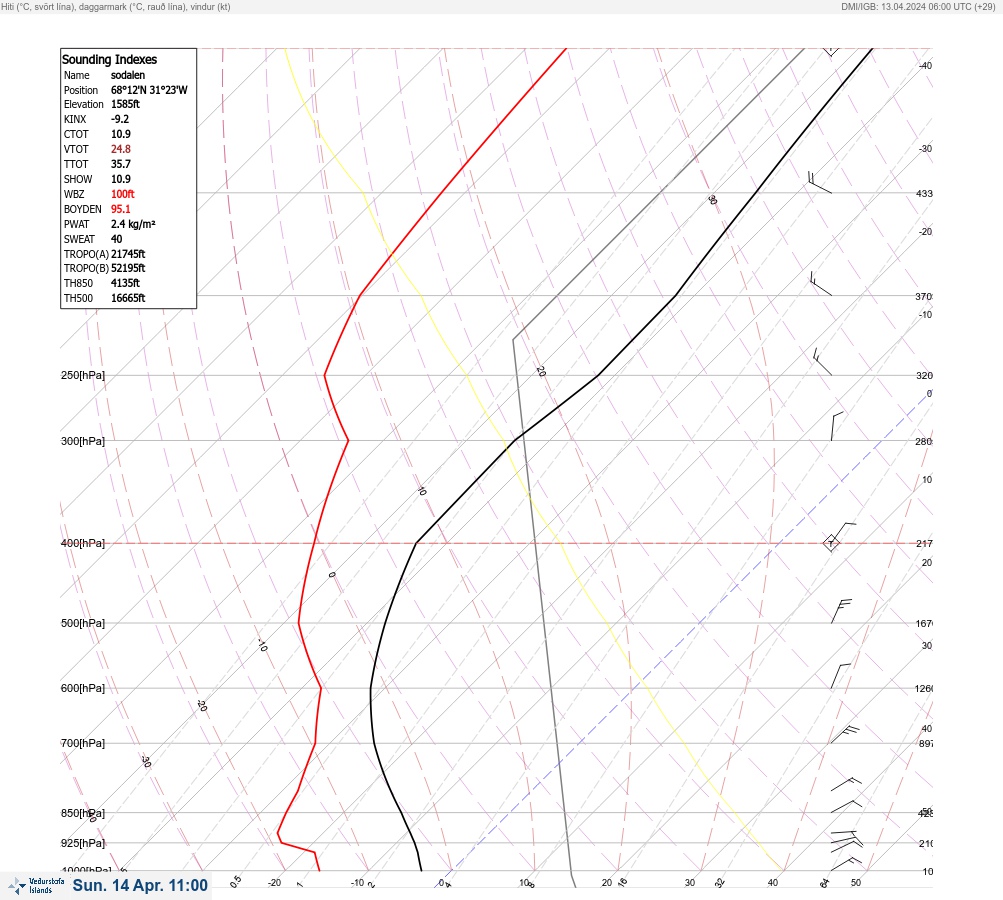
Task: Click the diamond marker at 400 hPa
Action: coord(831,543)
